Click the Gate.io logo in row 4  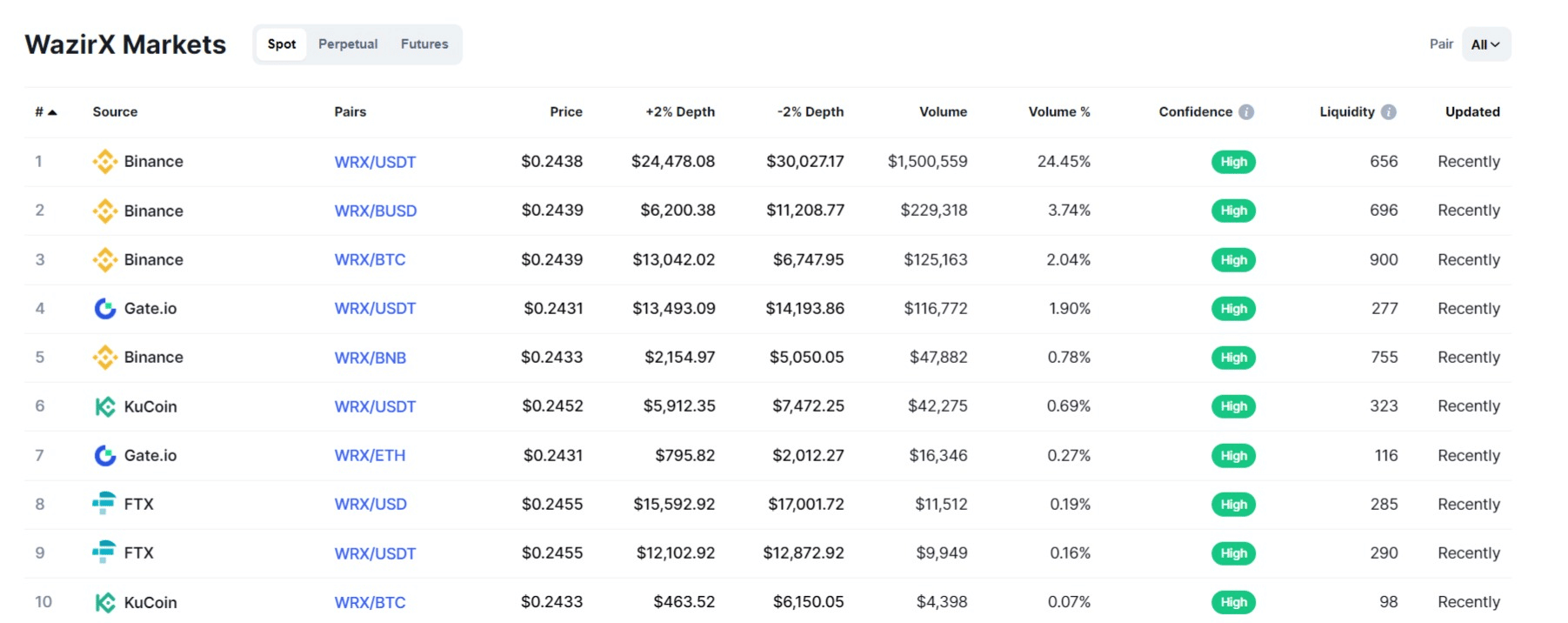click(x=104, y=309)
